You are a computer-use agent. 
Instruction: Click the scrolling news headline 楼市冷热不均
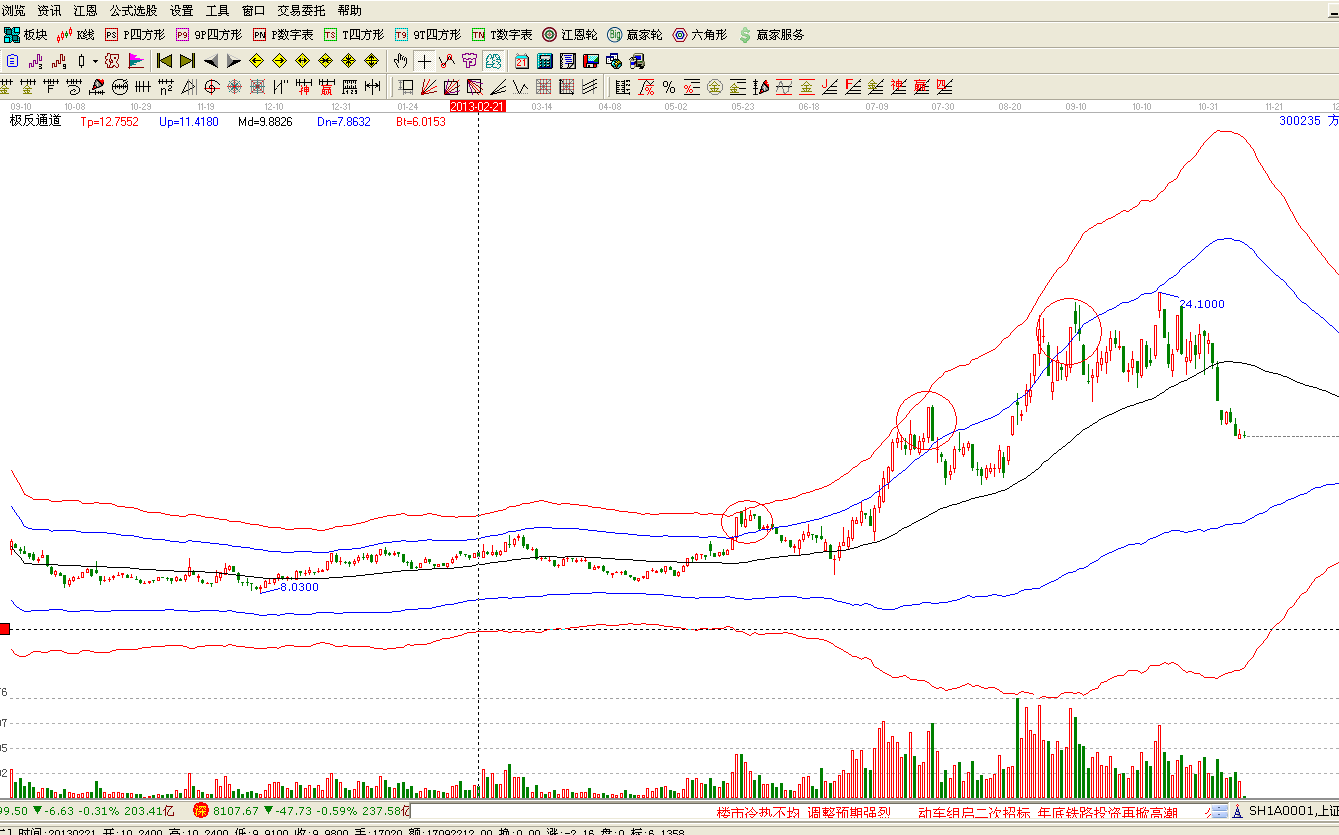(x=760, y=813)
